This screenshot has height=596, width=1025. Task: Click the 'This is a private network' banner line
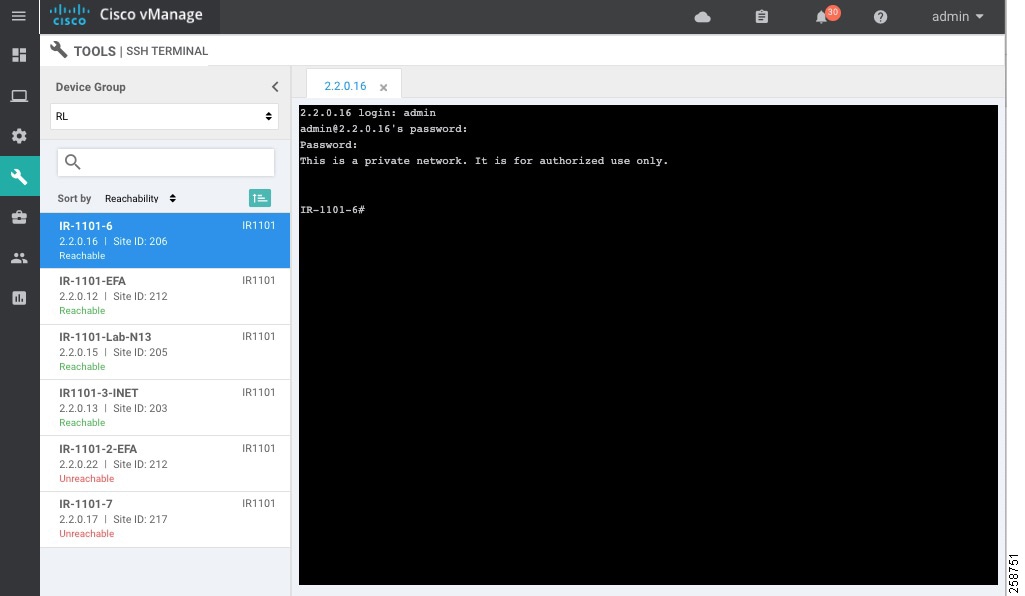(x=484, y=161)
